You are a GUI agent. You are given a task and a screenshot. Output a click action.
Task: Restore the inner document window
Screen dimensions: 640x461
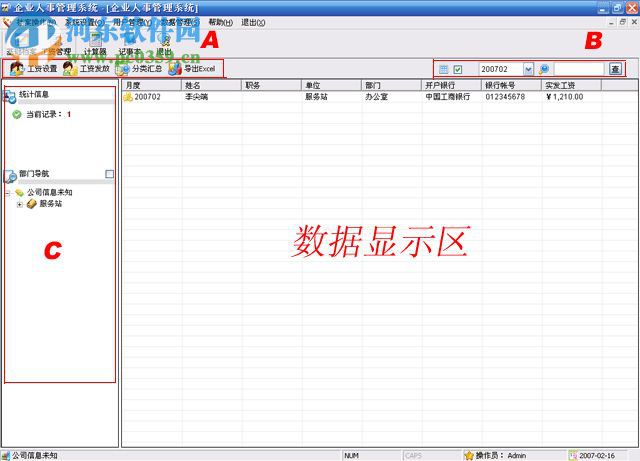coord(622,22)
